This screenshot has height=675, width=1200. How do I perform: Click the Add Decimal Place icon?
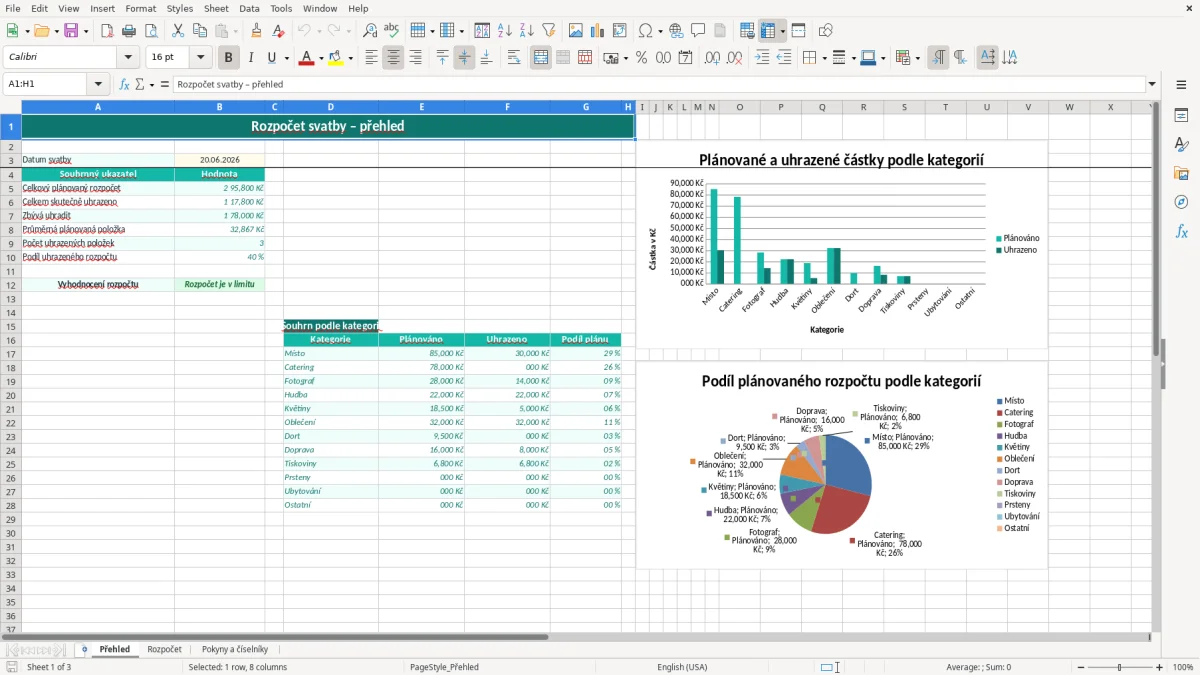712,58
